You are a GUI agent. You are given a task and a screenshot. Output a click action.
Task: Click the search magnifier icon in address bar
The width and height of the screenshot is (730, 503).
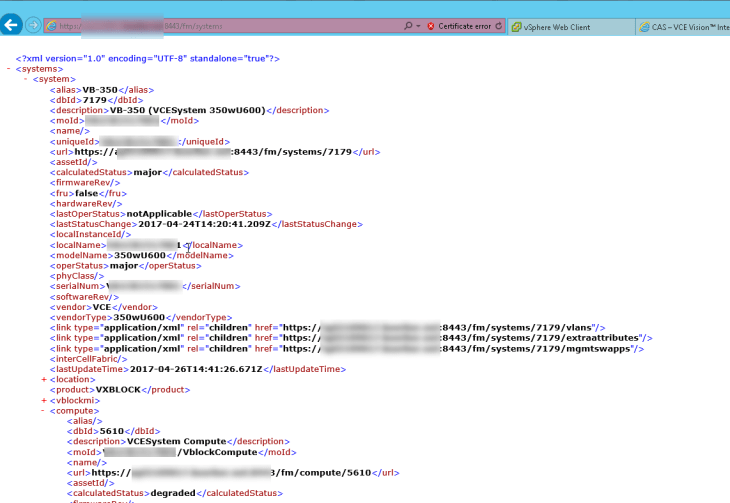tap(408, 26)
